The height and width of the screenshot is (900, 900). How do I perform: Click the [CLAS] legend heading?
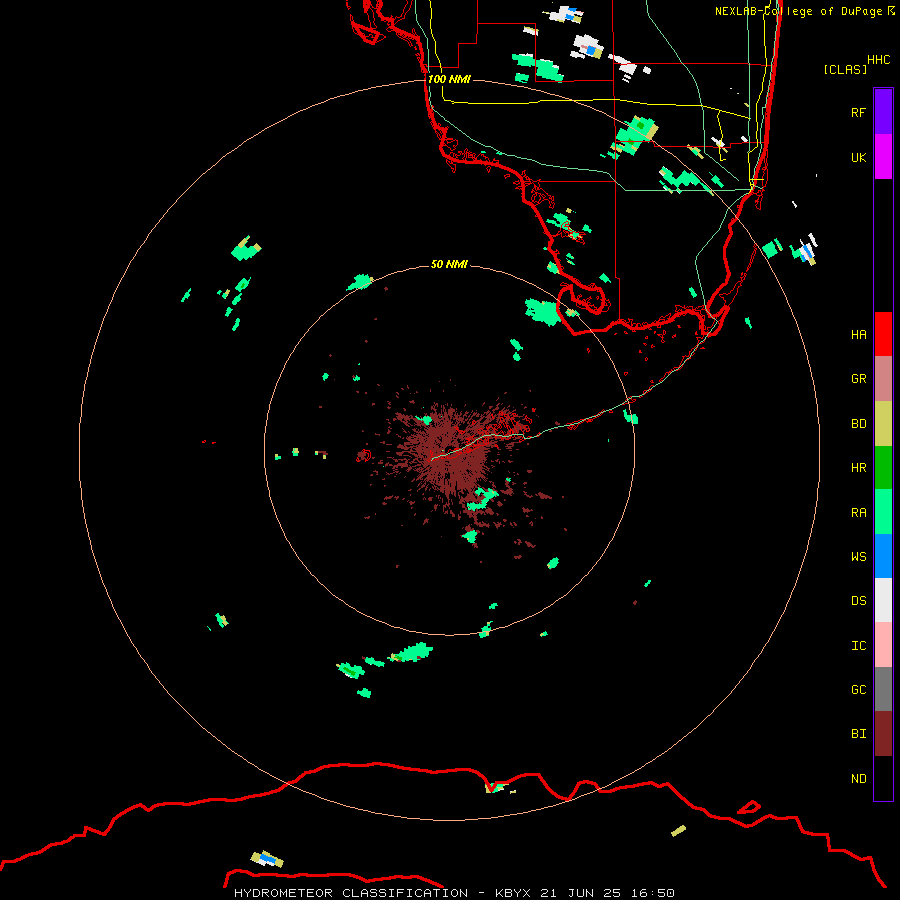[845, 69]
